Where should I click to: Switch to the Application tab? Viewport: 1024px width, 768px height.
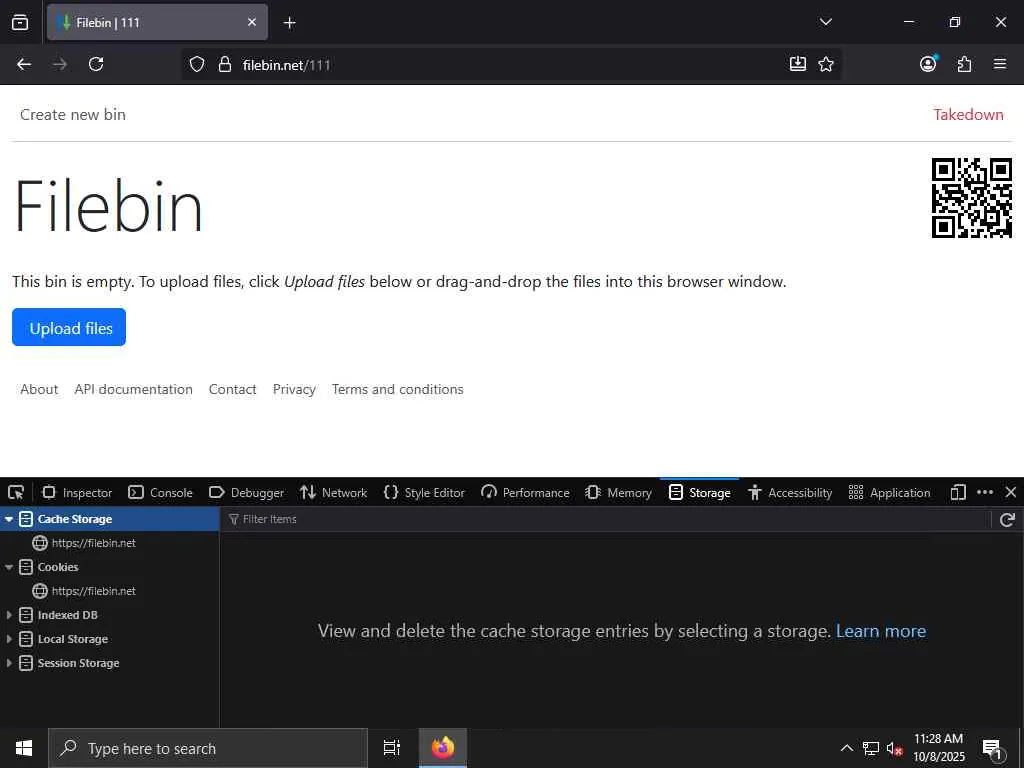click(x=889, y=492)
